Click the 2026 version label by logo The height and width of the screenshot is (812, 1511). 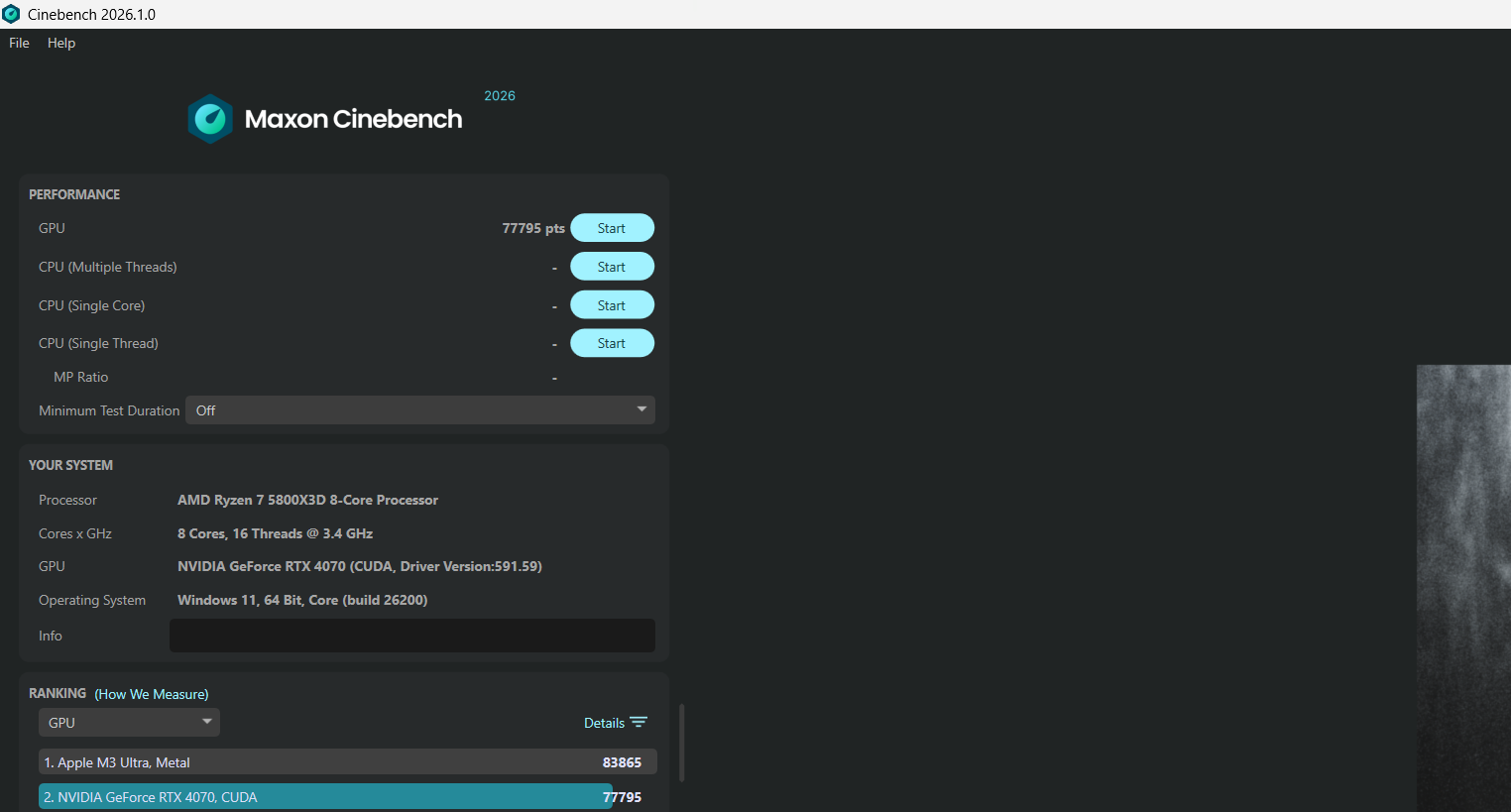[x=500, y=96]
